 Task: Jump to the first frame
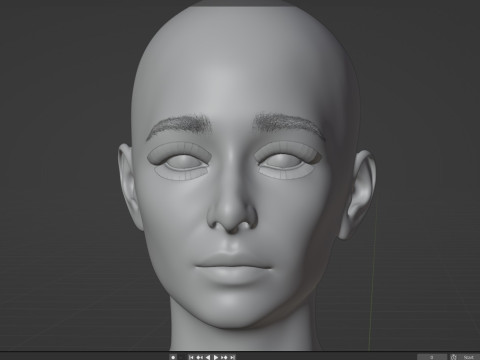click(x=191, y=357)
